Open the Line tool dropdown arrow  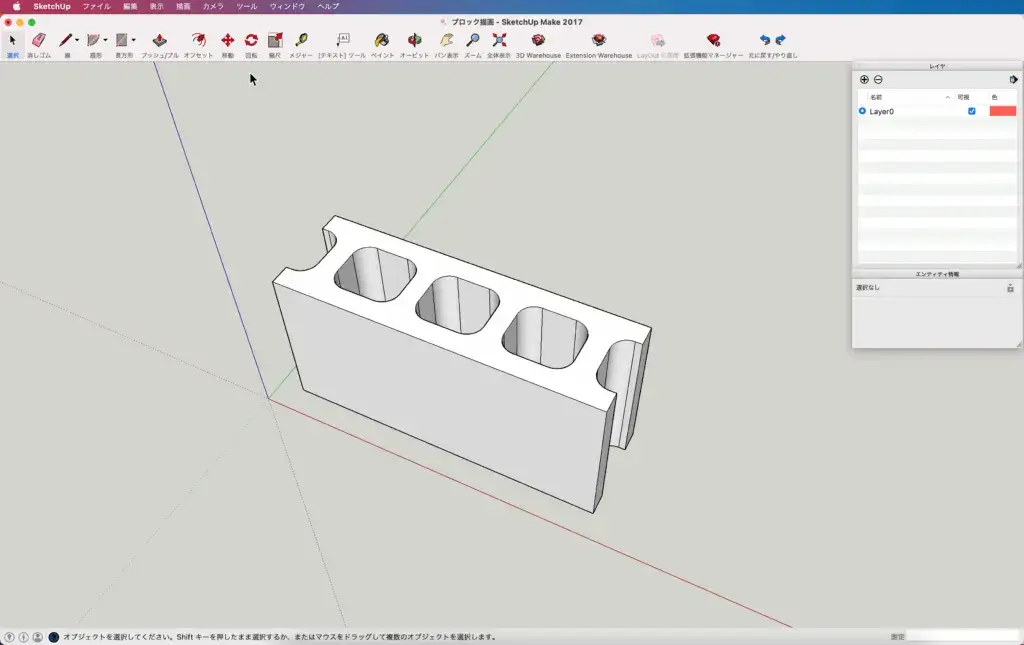point(77,40)
